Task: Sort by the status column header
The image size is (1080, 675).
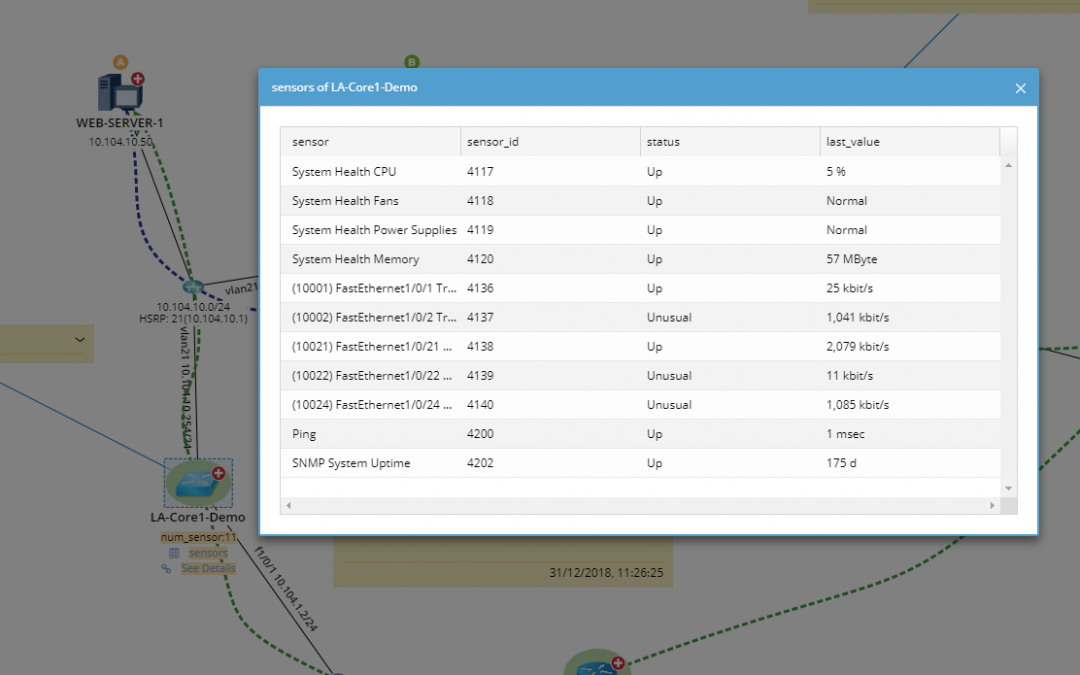Action: coord(730,142)
